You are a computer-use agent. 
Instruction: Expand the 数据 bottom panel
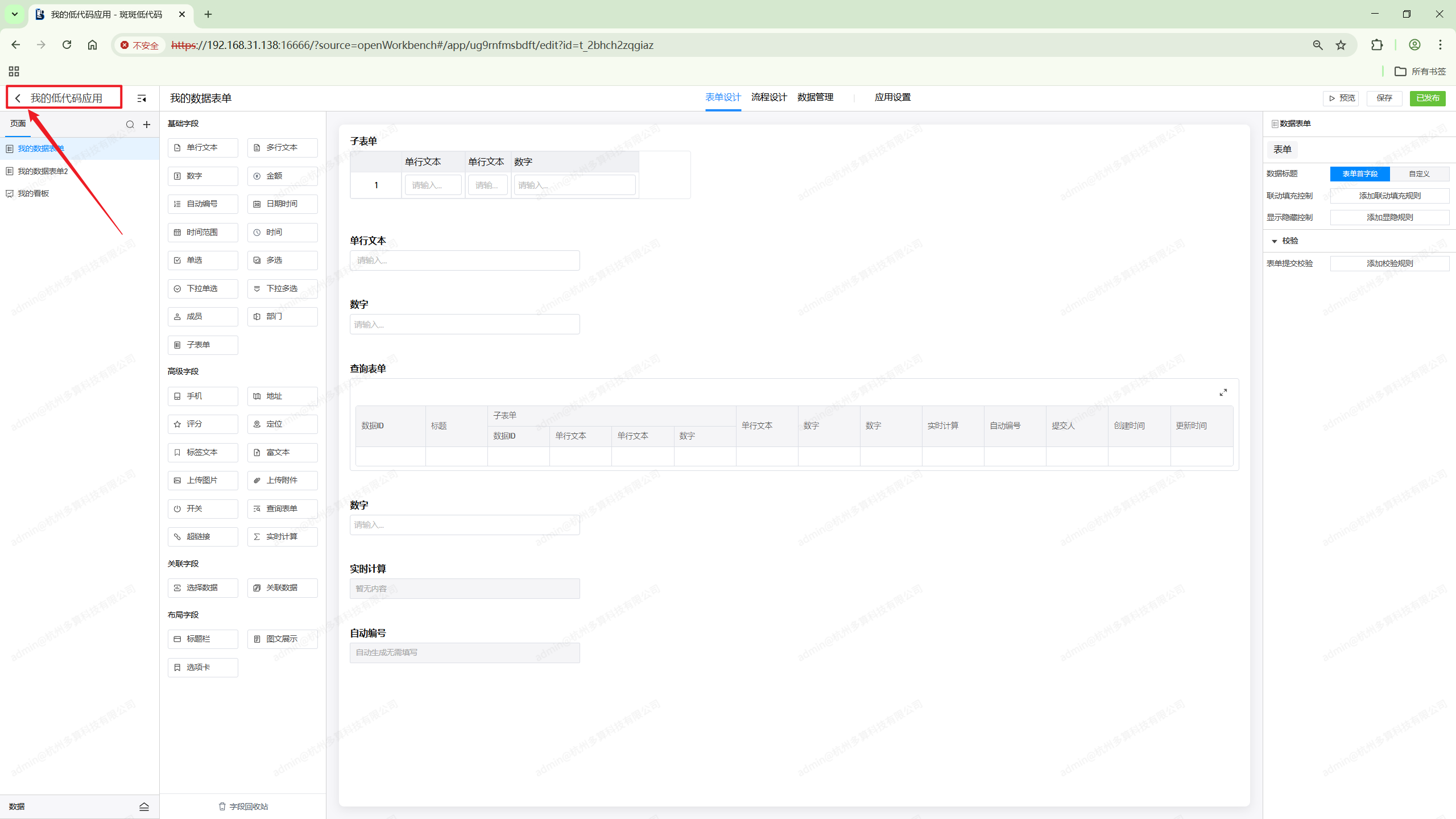144,806
